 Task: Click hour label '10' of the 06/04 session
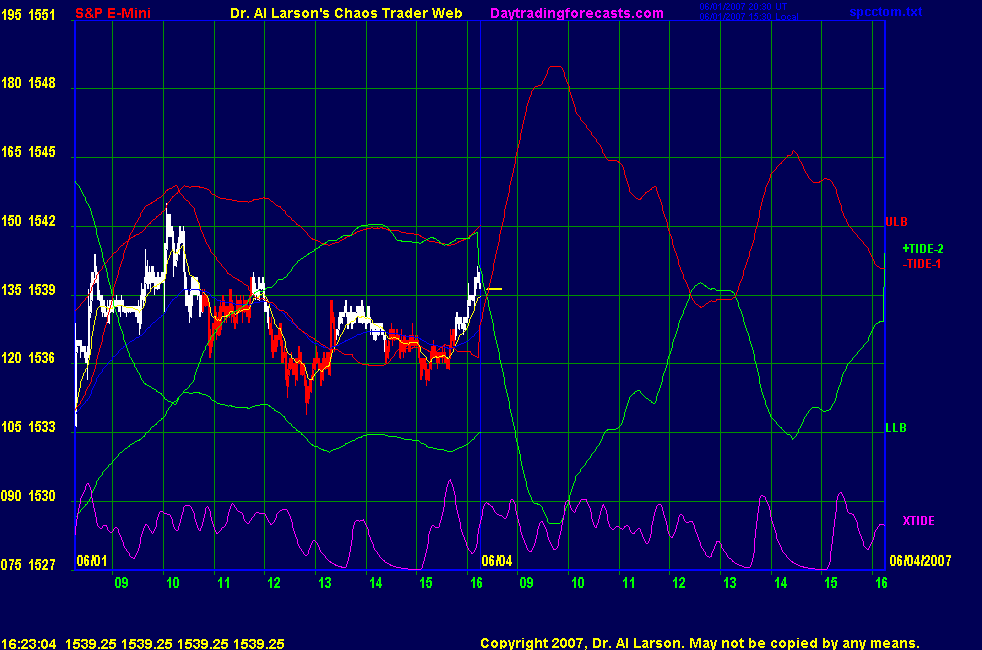pos(577,583)
